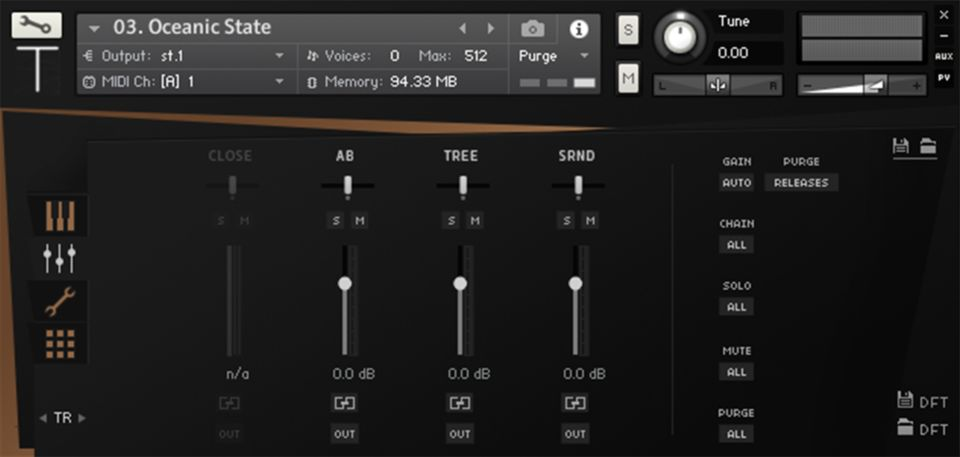Open the instrument name preset menu
The image size is (960, 457).
click(95, 29)
